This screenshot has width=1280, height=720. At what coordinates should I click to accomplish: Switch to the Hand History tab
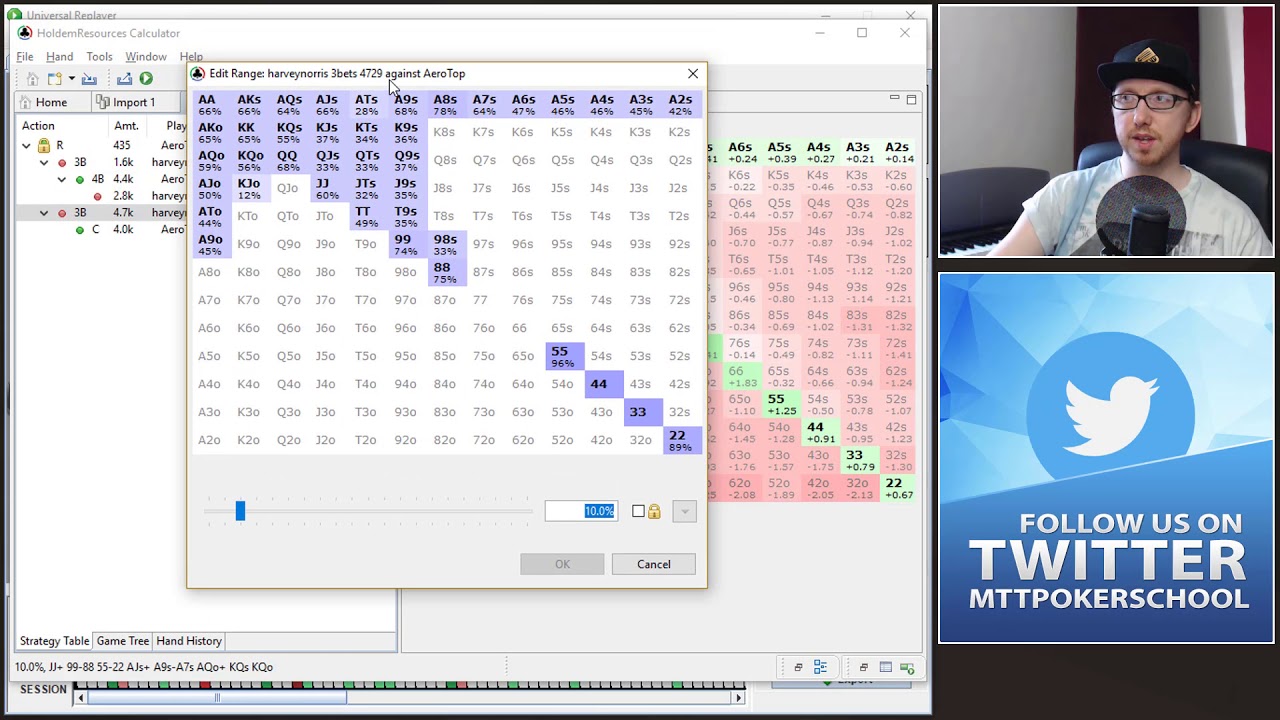click(x=189, y=641)
